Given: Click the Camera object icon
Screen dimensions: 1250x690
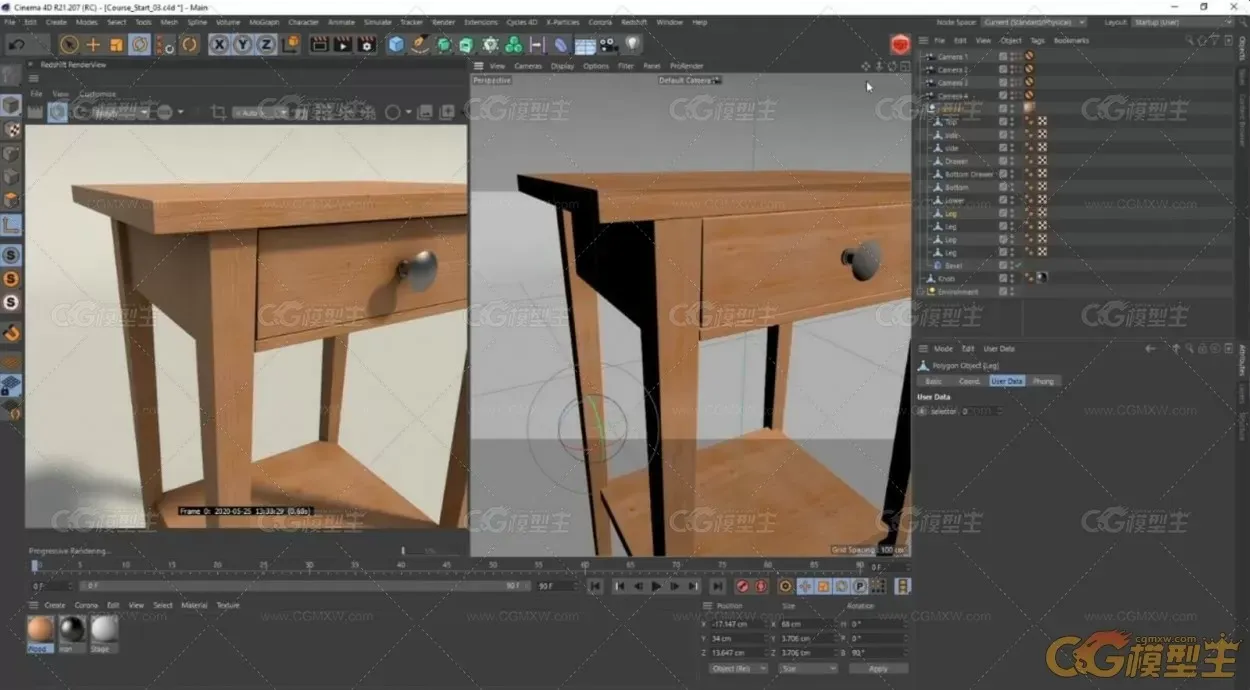Looking at the screenshot, I should (608, 44).
